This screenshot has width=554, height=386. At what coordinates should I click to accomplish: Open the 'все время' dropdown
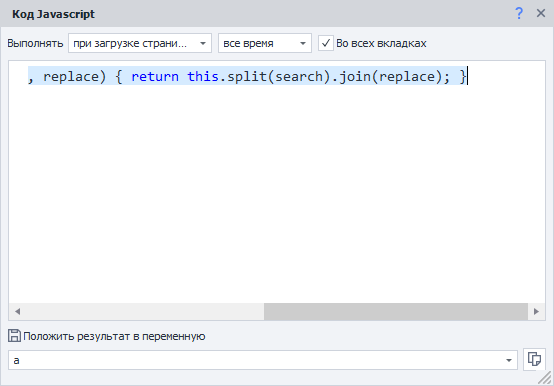coord(265,43)
